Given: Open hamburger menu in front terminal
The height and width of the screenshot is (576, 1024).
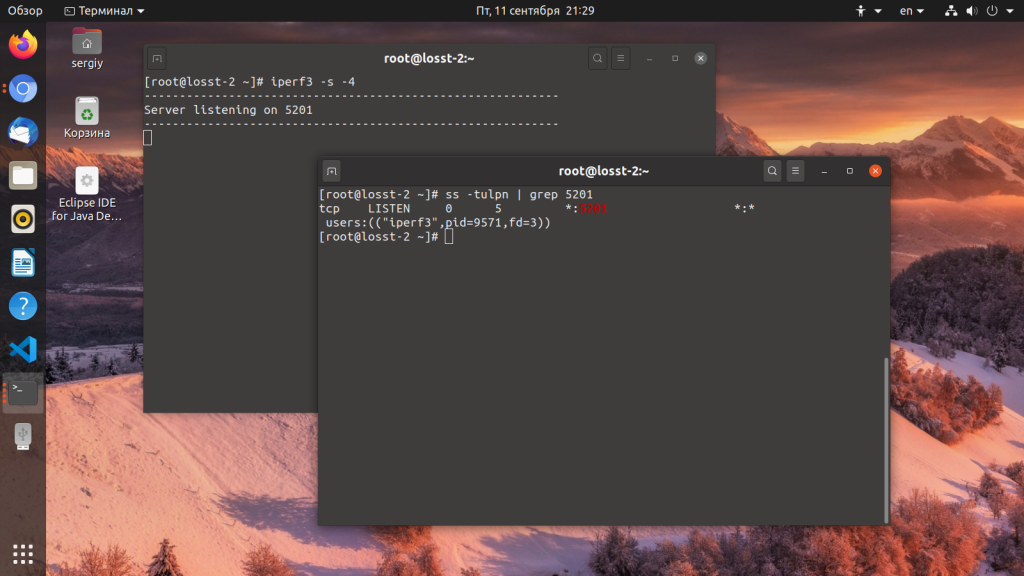Looking at the screenshot, I should [x=795, y=171].
